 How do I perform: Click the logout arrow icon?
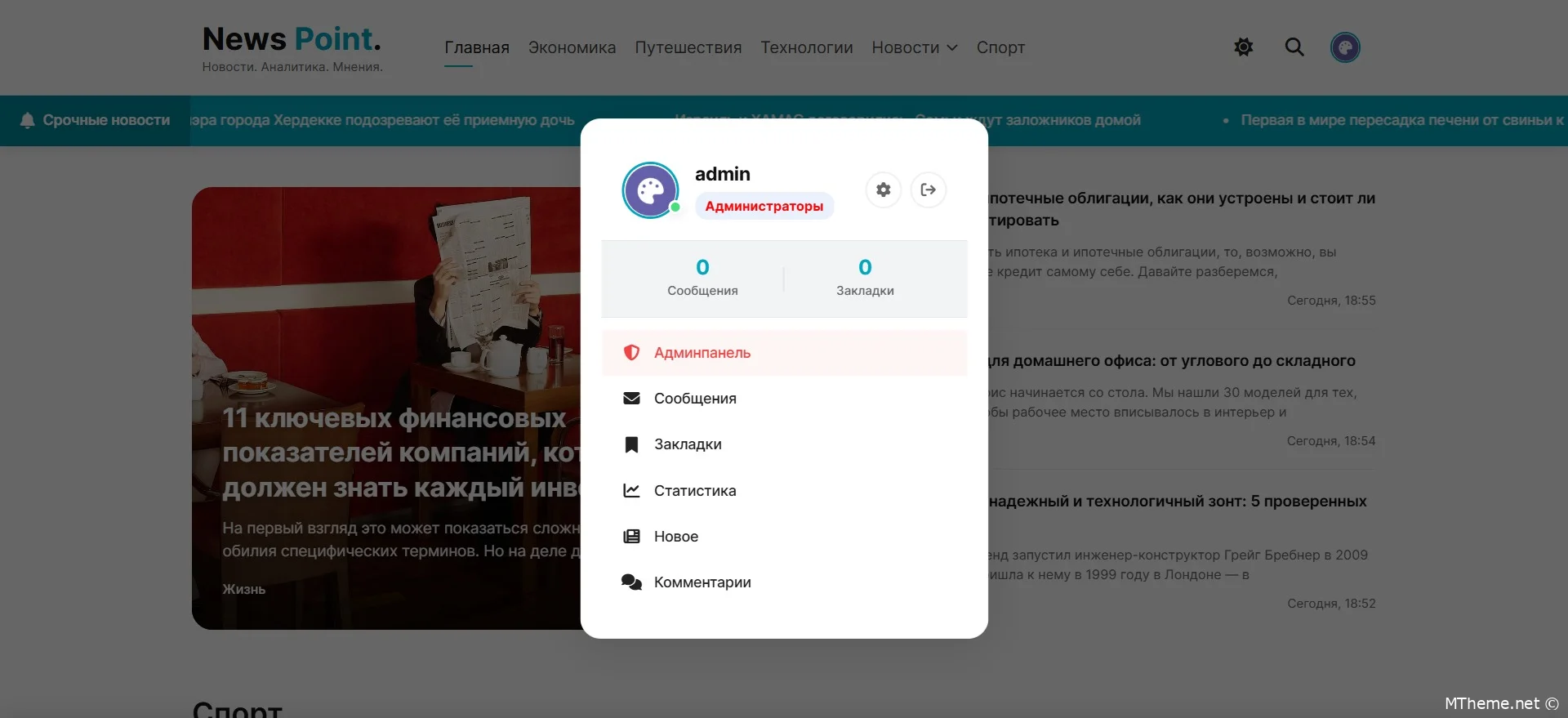[929, 190]
